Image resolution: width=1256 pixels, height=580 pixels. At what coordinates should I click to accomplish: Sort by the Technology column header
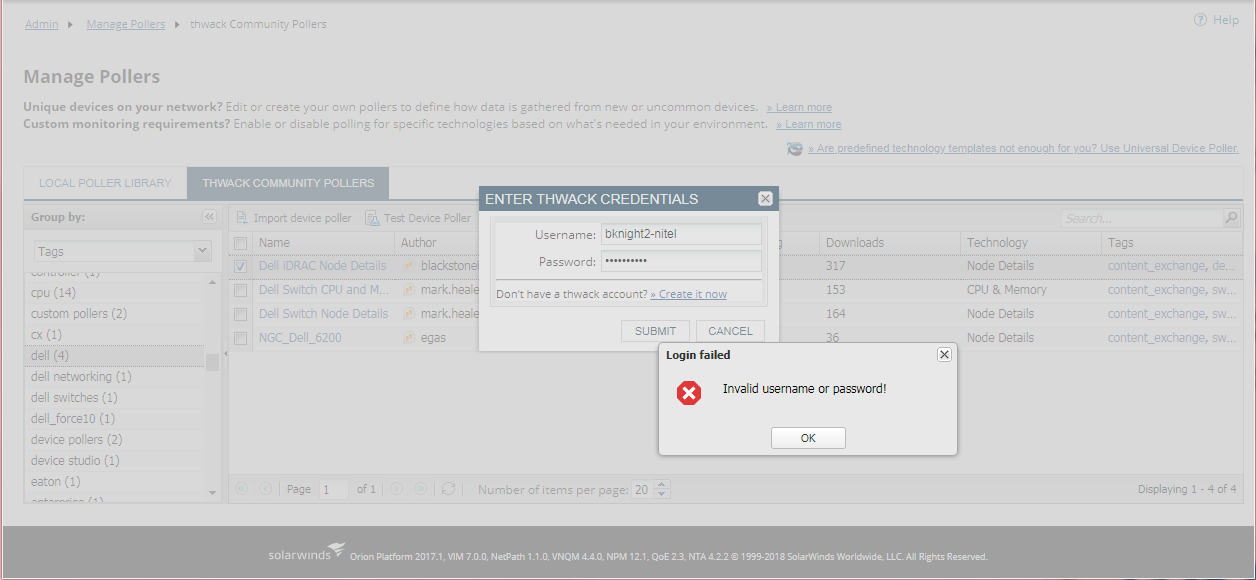tap(1030, 242)
